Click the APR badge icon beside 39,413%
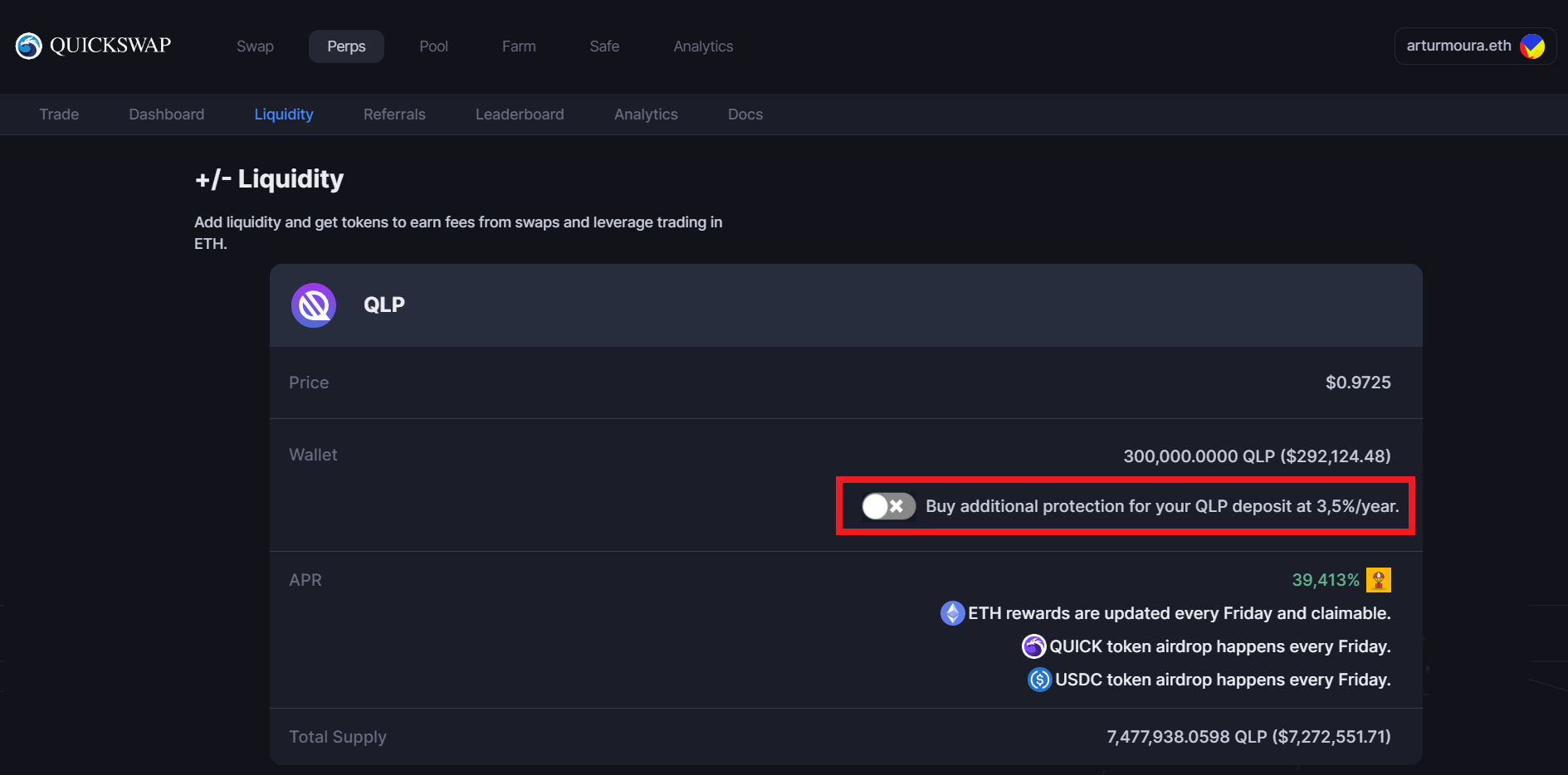This screenshot has width=1568, height=775. 1378,580
